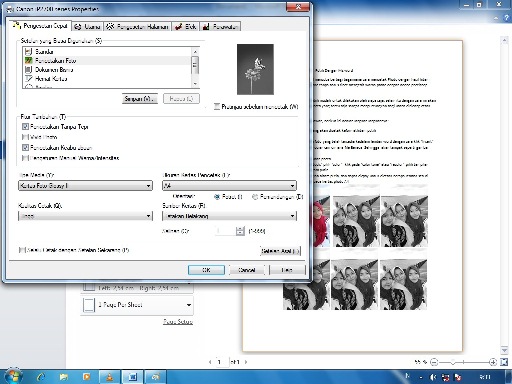
Task: Click the Hapus button
Action: click(181, 99)
